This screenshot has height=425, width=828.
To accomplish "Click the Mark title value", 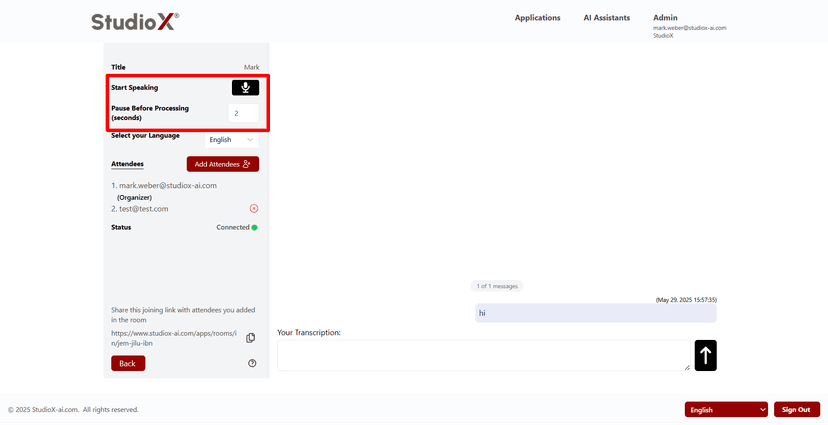I will [x=251, y=68].
